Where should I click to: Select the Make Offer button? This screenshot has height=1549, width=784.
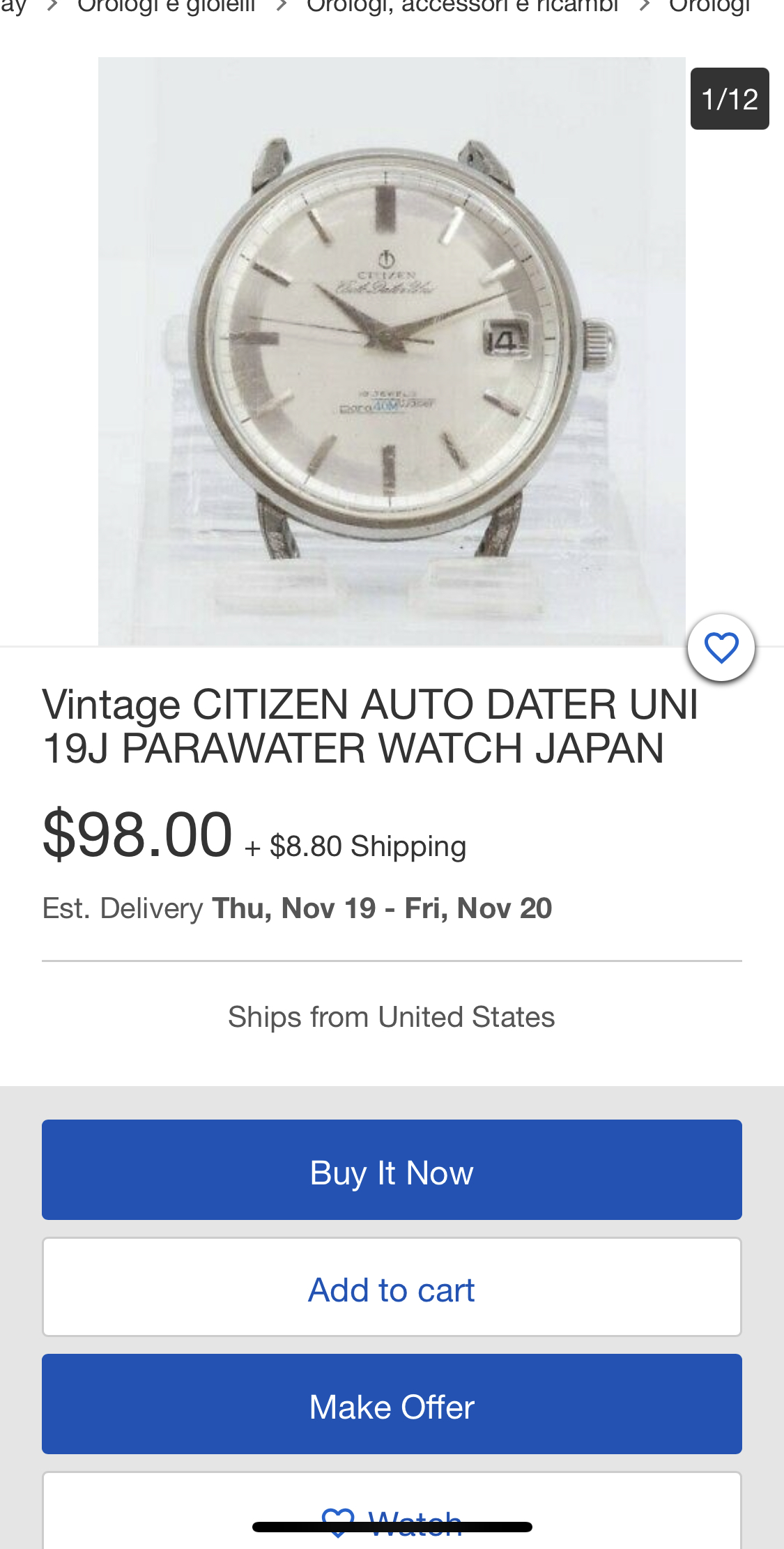point(392,1404)
